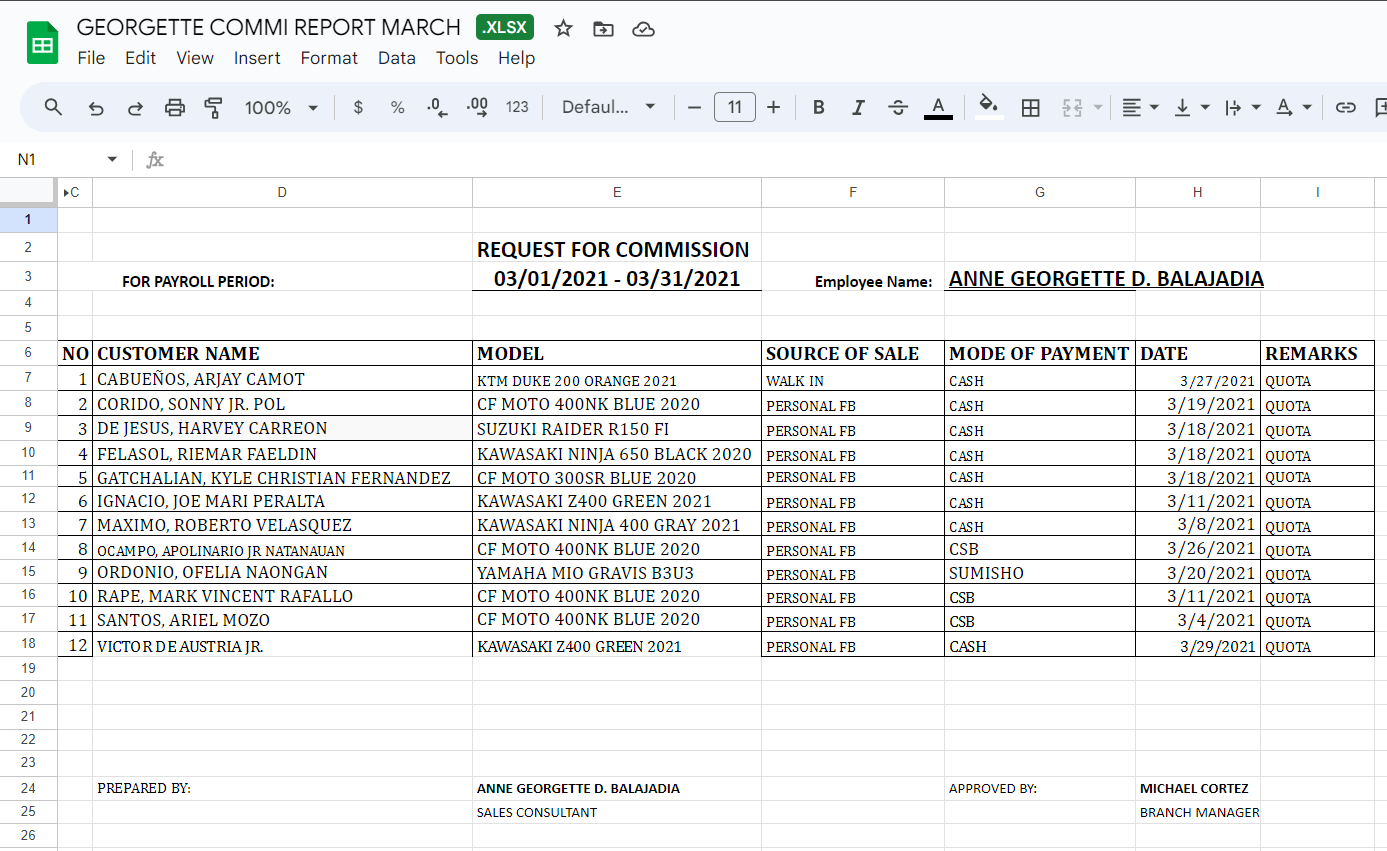
Task: Select row 6 header
Action: (x=28, y=353)
